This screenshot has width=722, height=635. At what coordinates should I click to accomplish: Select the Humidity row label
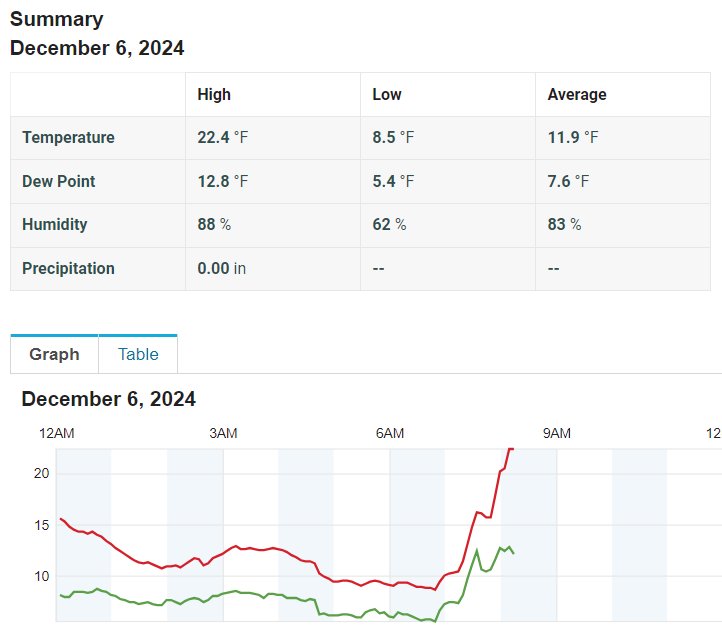54,224
